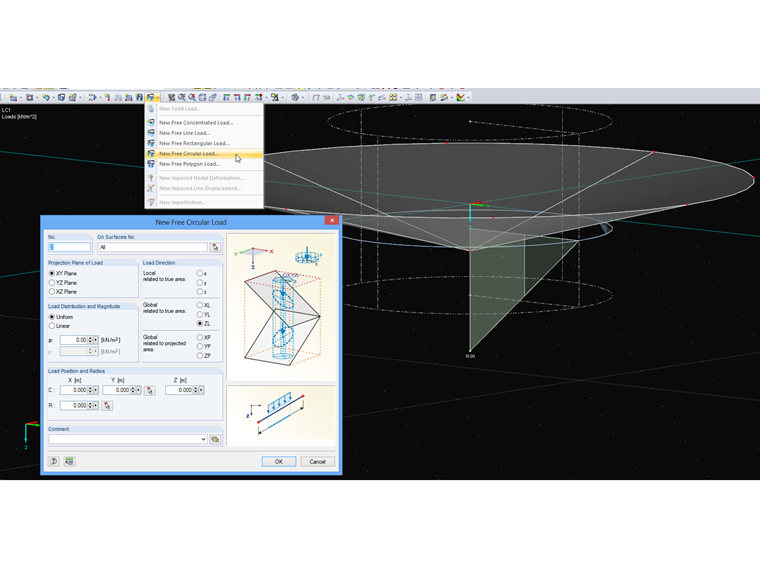Click the R radius spinner arrows
The image size is (760, 570).
point(90,406)
